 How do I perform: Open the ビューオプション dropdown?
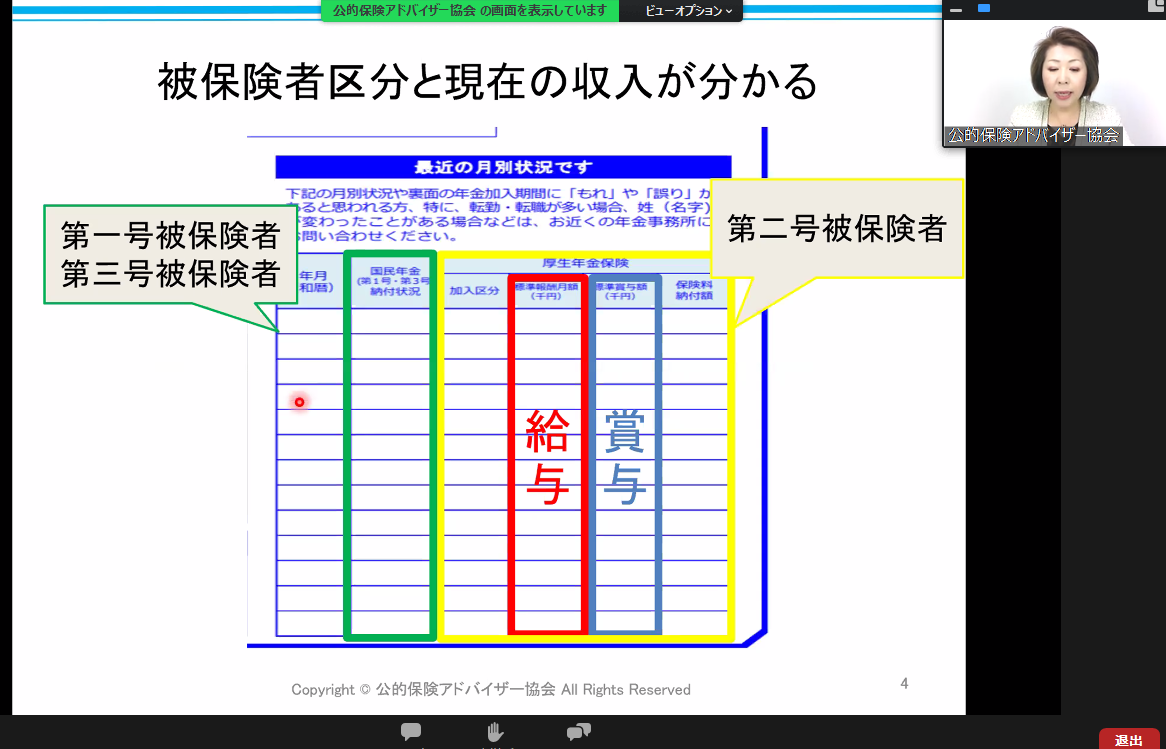click(689, 10)
